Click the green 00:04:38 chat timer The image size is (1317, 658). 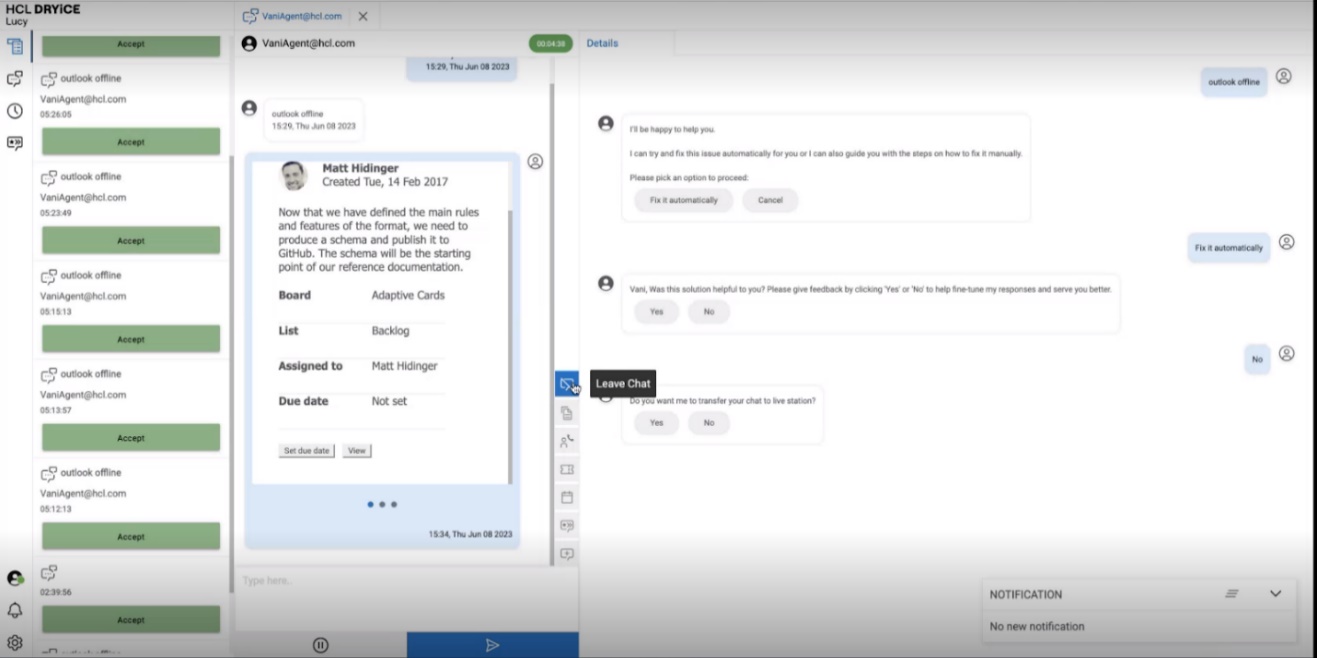(550, 44)
